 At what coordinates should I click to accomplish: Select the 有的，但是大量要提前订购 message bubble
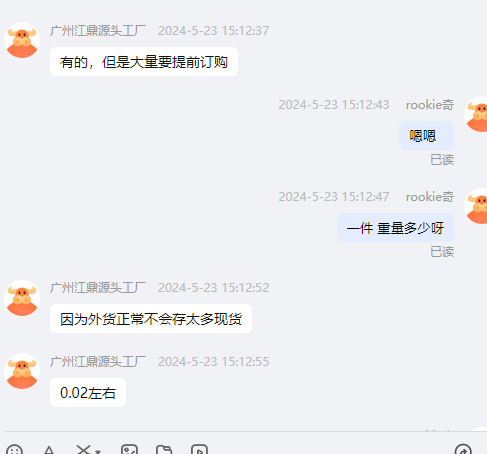(x=144, y=62)
